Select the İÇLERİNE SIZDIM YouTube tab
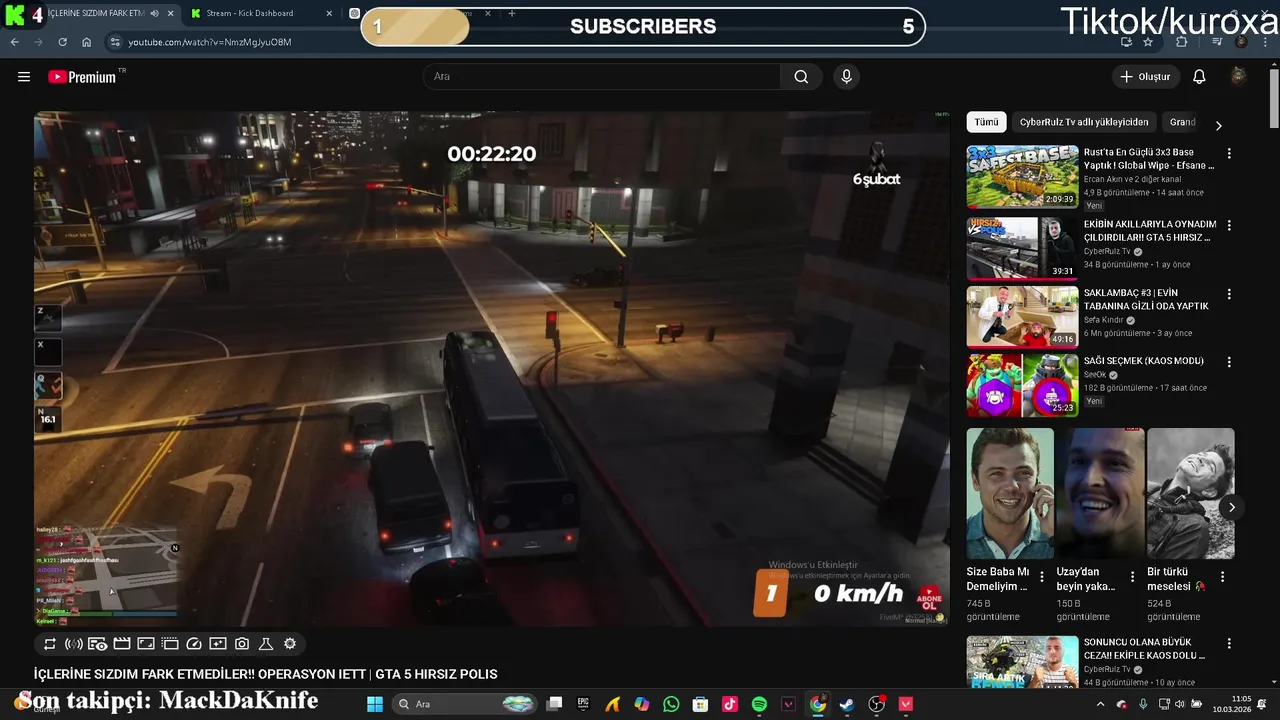This screenshot has width=1280, height=720. coord(90,13)
